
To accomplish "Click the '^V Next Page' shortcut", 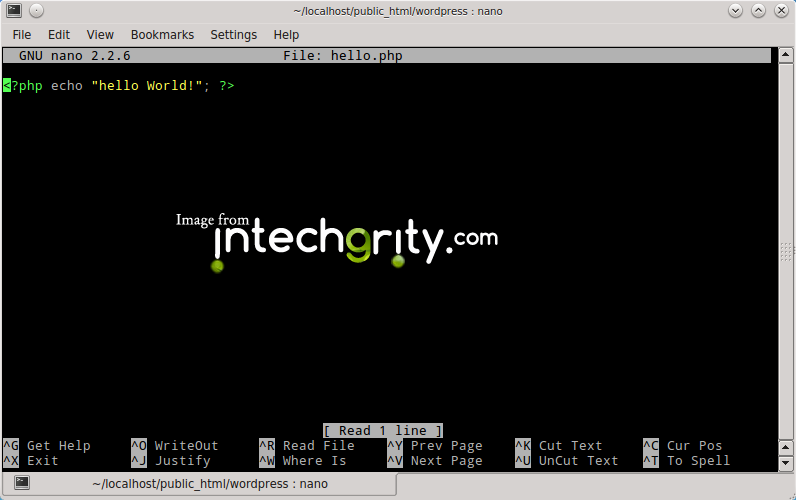I will click(x=435, y=461).
